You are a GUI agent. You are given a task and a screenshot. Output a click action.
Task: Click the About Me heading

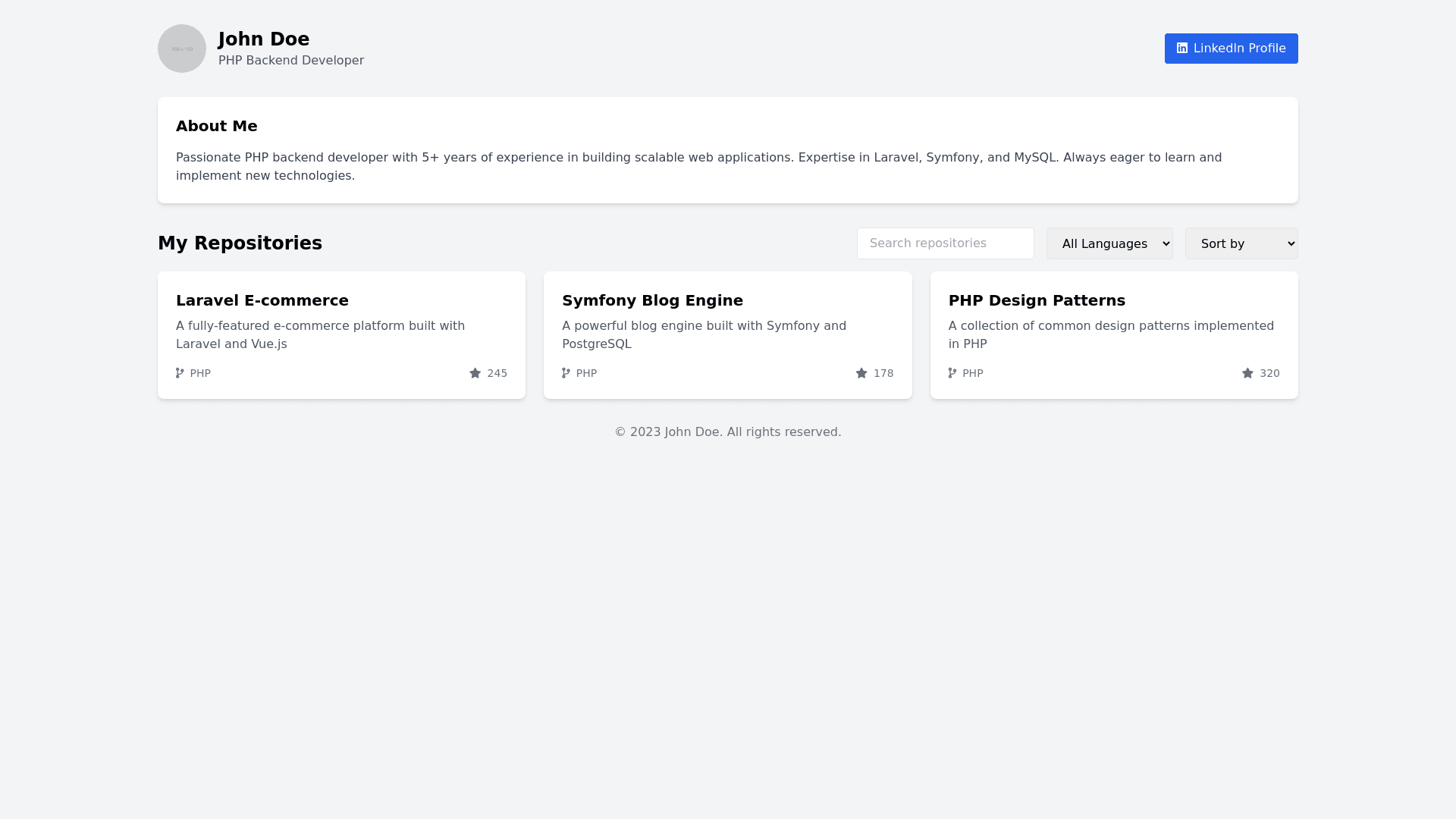point(217,126)
